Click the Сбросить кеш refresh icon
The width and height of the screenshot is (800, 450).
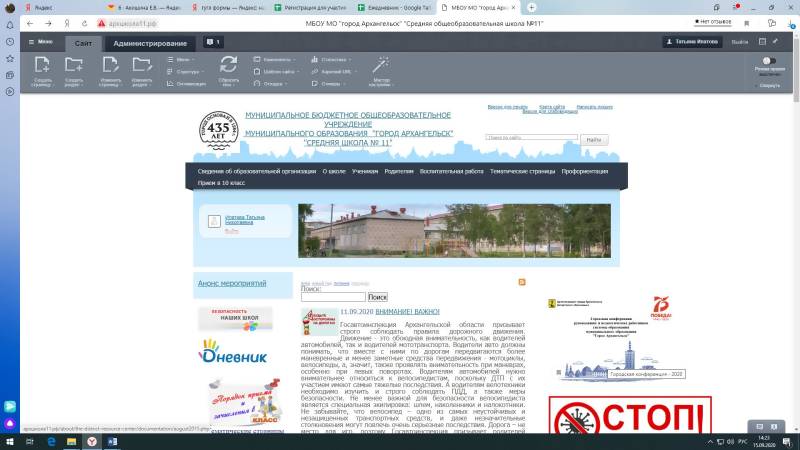click(x=228, y=66)
